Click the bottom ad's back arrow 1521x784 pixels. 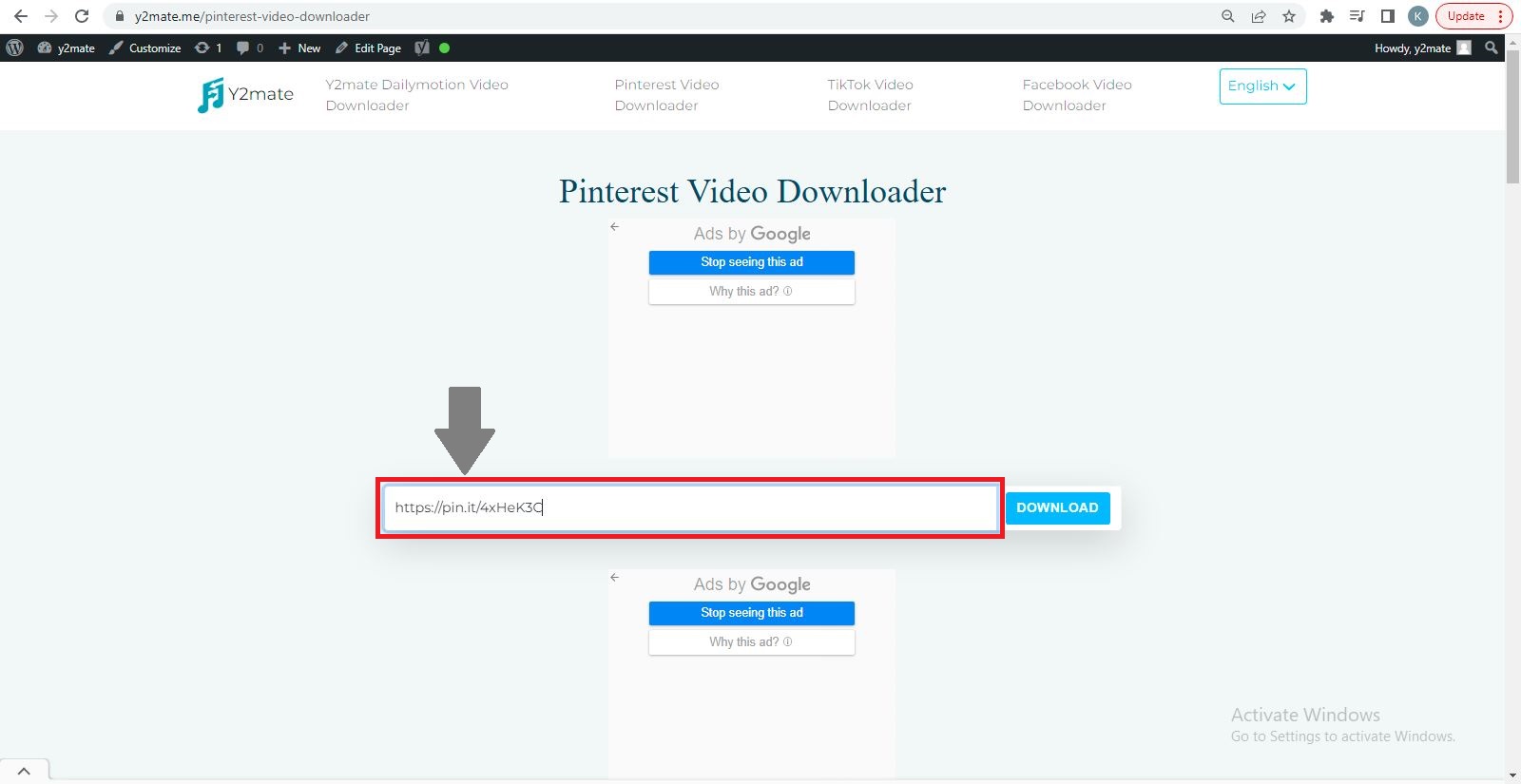tap(615, 577)
